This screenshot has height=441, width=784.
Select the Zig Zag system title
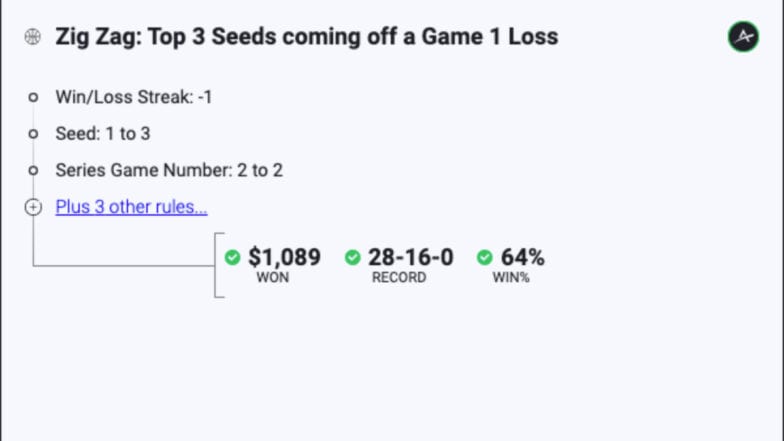(306, 37)
